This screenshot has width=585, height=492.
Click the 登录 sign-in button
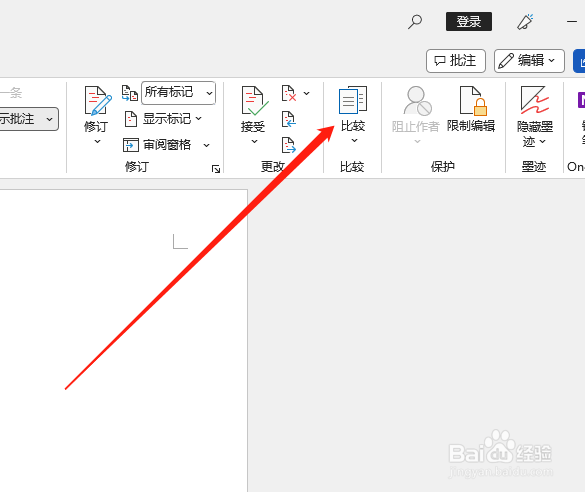click(469, 21)
